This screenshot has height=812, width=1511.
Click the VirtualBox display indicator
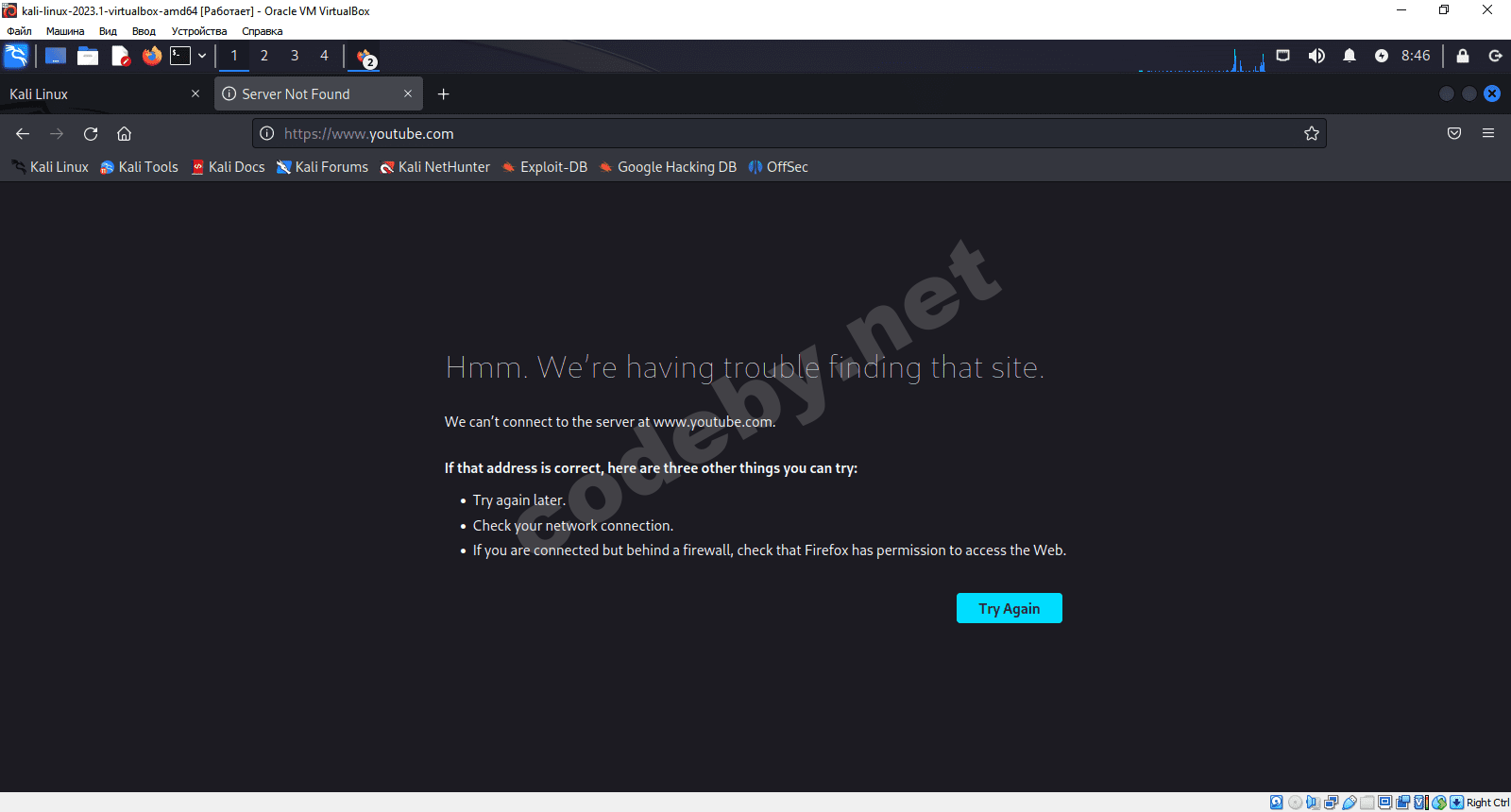pos(1384,803)
